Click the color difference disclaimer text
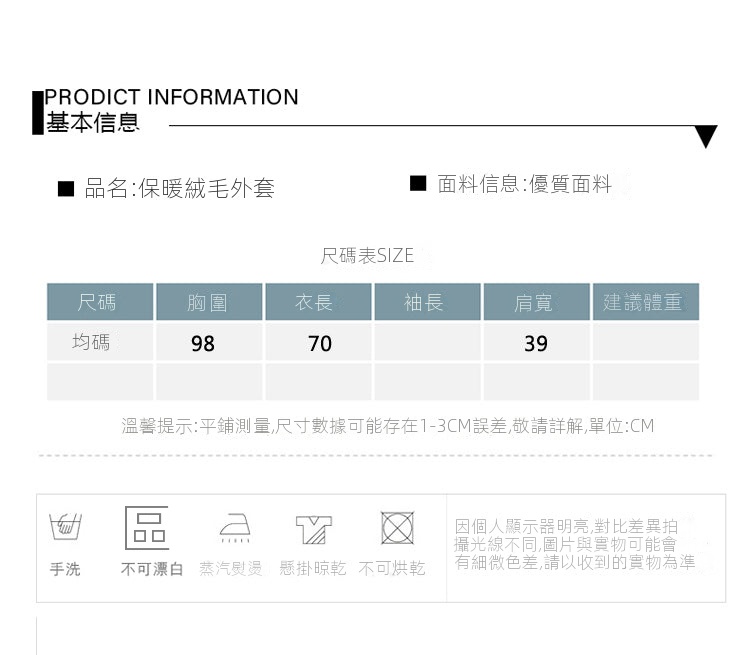Screen dimensions: 750x655 tap(574, 544)
